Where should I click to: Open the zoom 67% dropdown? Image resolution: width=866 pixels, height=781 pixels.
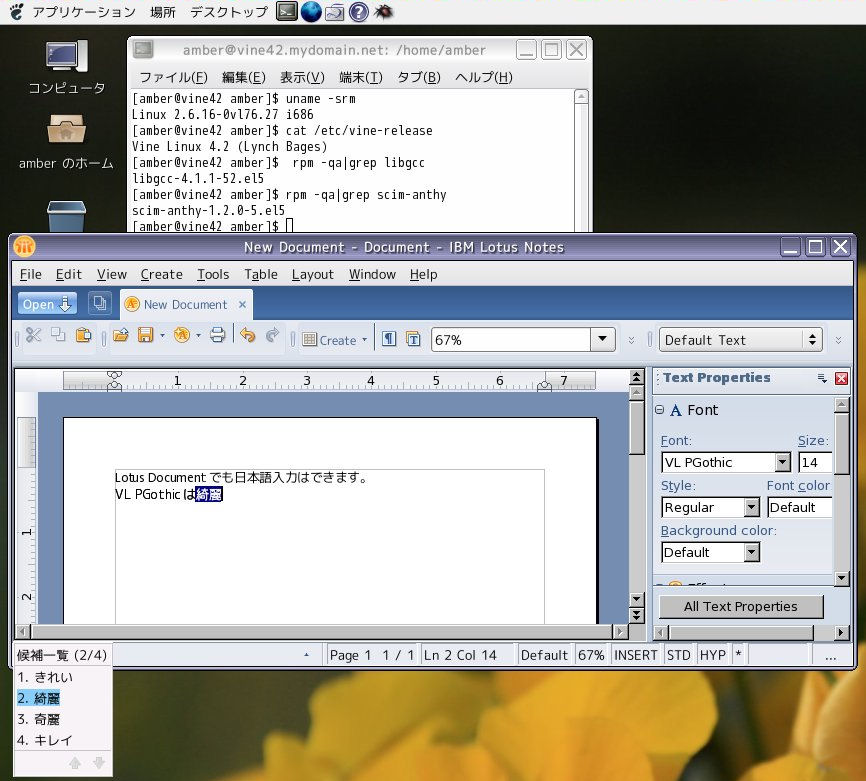[x=603, y=339]
